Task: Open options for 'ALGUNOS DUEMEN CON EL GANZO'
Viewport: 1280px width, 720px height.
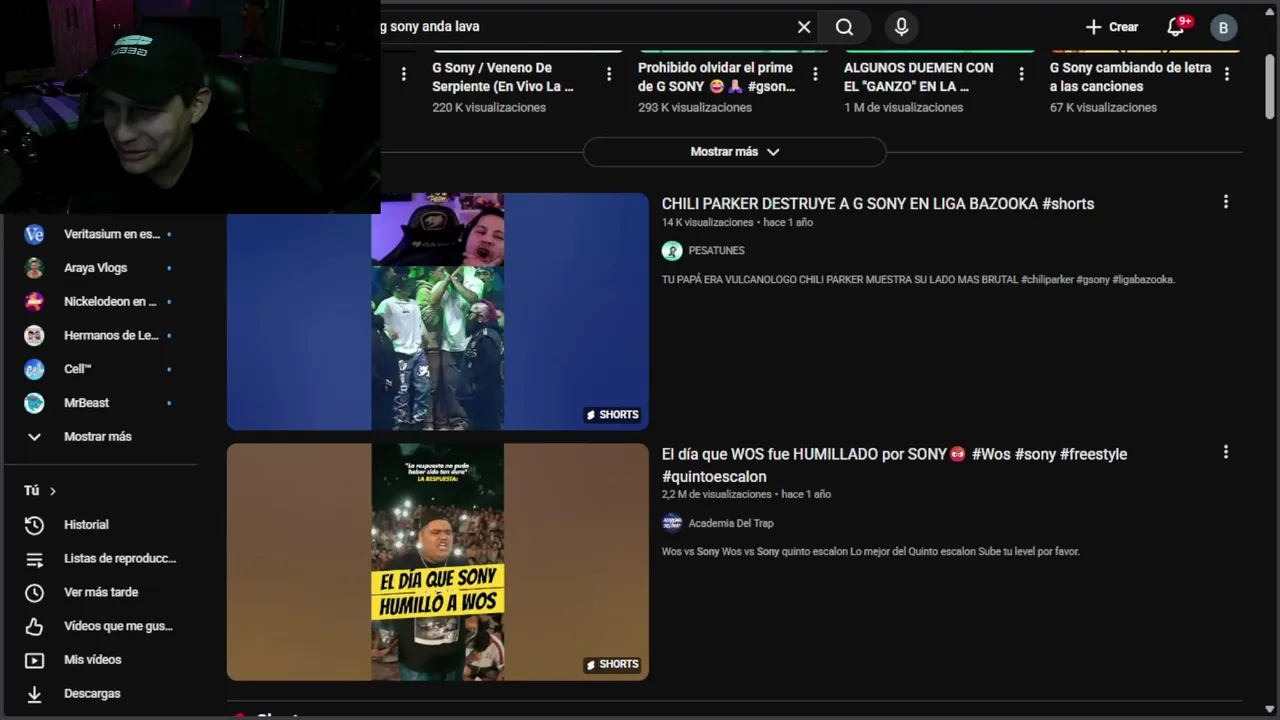Action: click(x=1021, y=74)
